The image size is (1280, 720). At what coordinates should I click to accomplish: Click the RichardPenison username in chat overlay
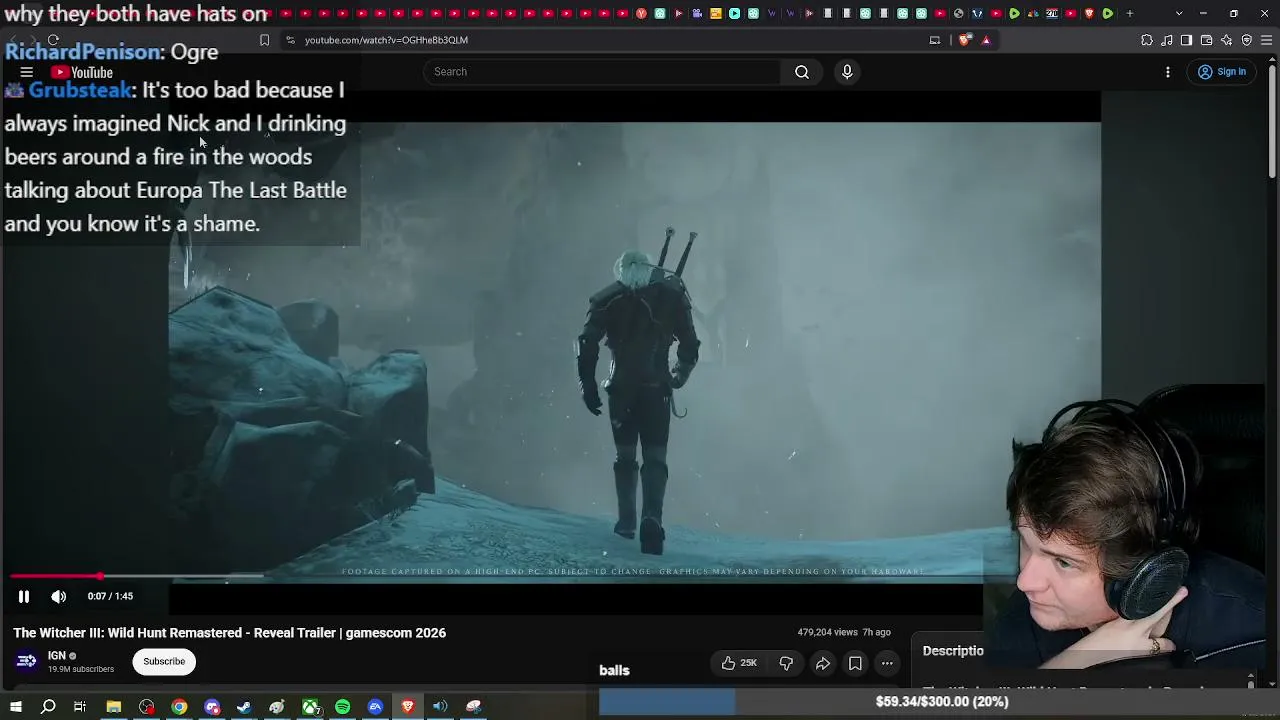pos(83,52)
